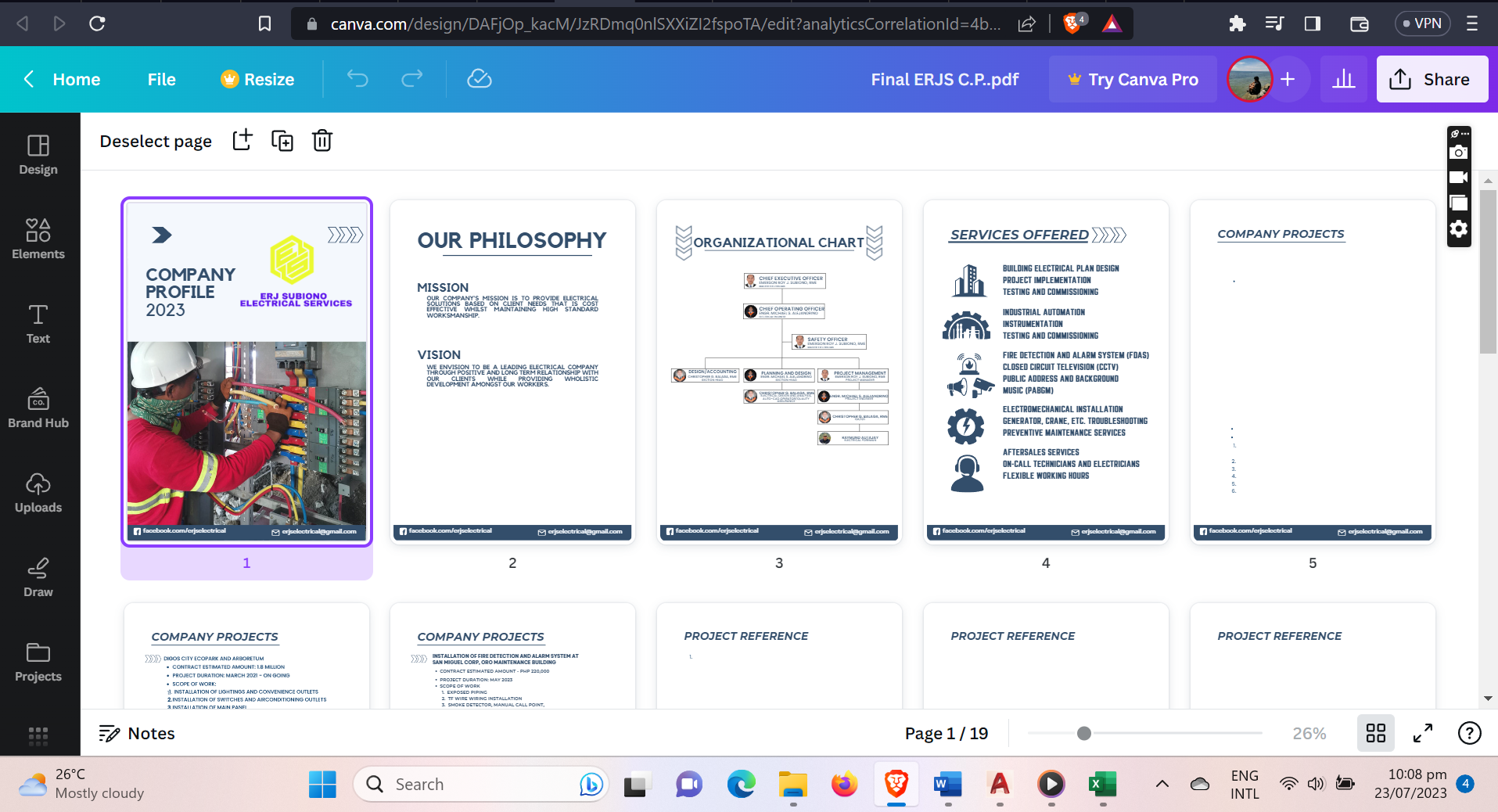1498x812 pixels.
Task: Open File Explorer from taskbar
Action: (793, 784)
